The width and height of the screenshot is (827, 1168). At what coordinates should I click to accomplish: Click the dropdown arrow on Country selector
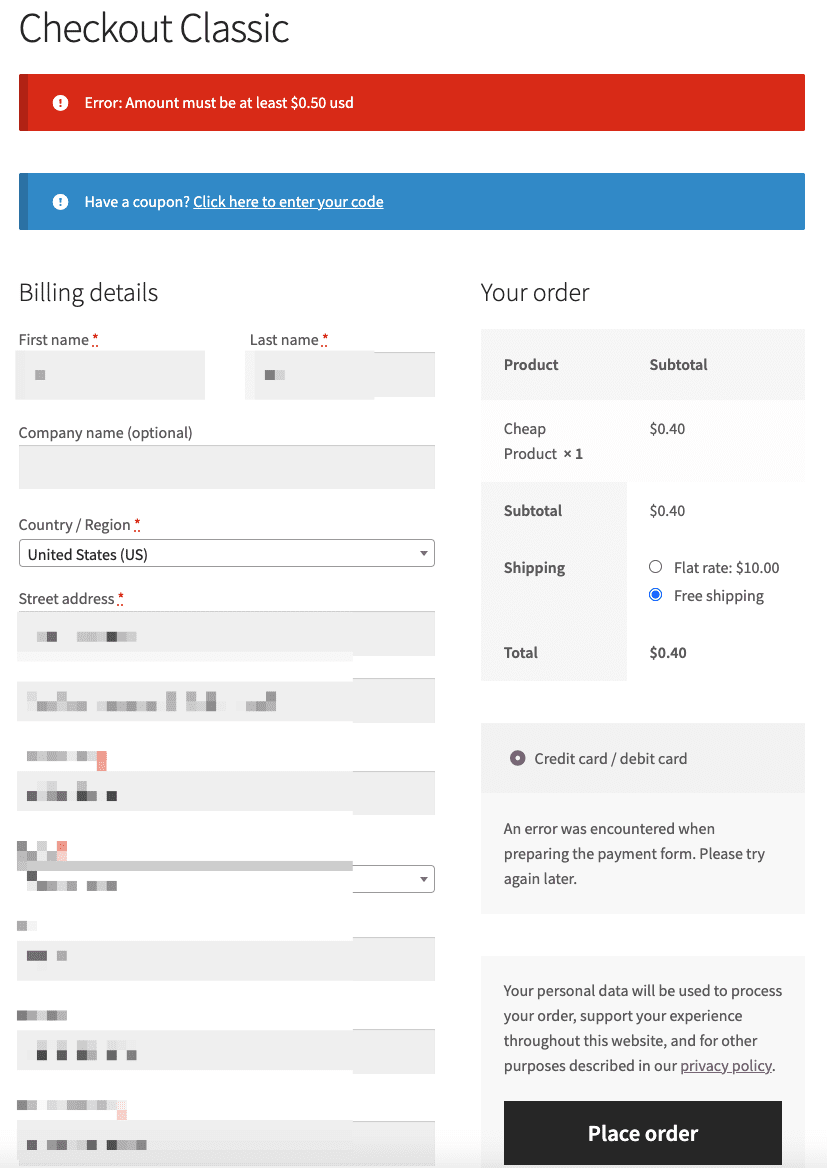[x=423, y=553]
